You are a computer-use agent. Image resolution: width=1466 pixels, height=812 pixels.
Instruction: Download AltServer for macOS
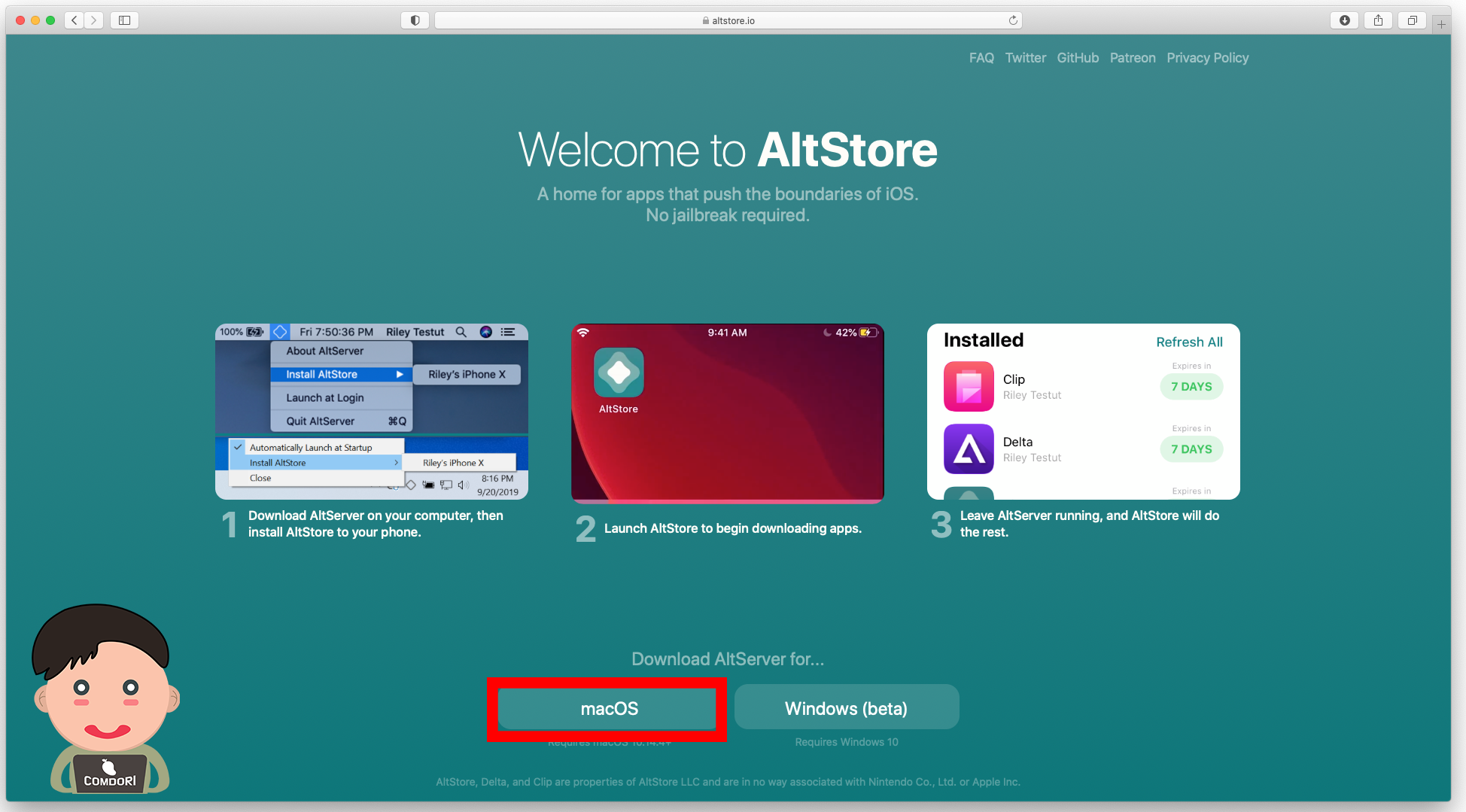608,708
